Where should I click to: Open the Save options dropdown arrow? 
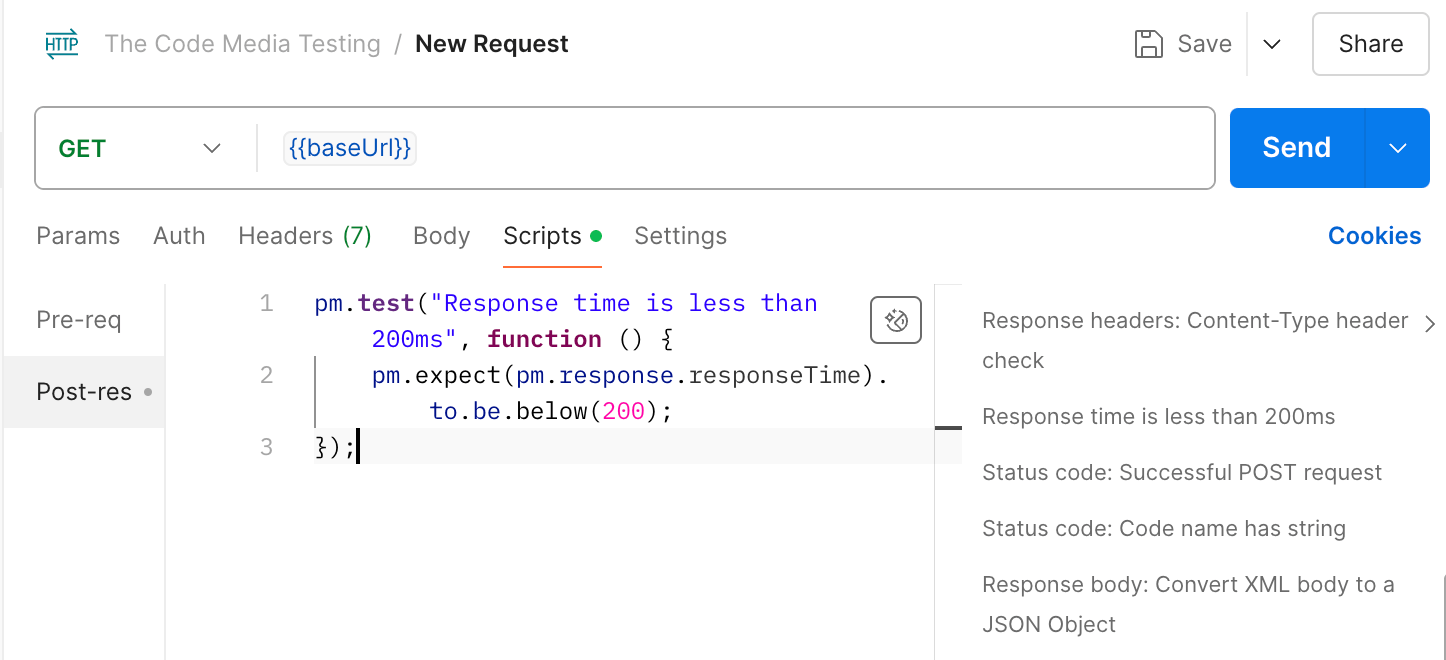click(x=1272, y=44)
